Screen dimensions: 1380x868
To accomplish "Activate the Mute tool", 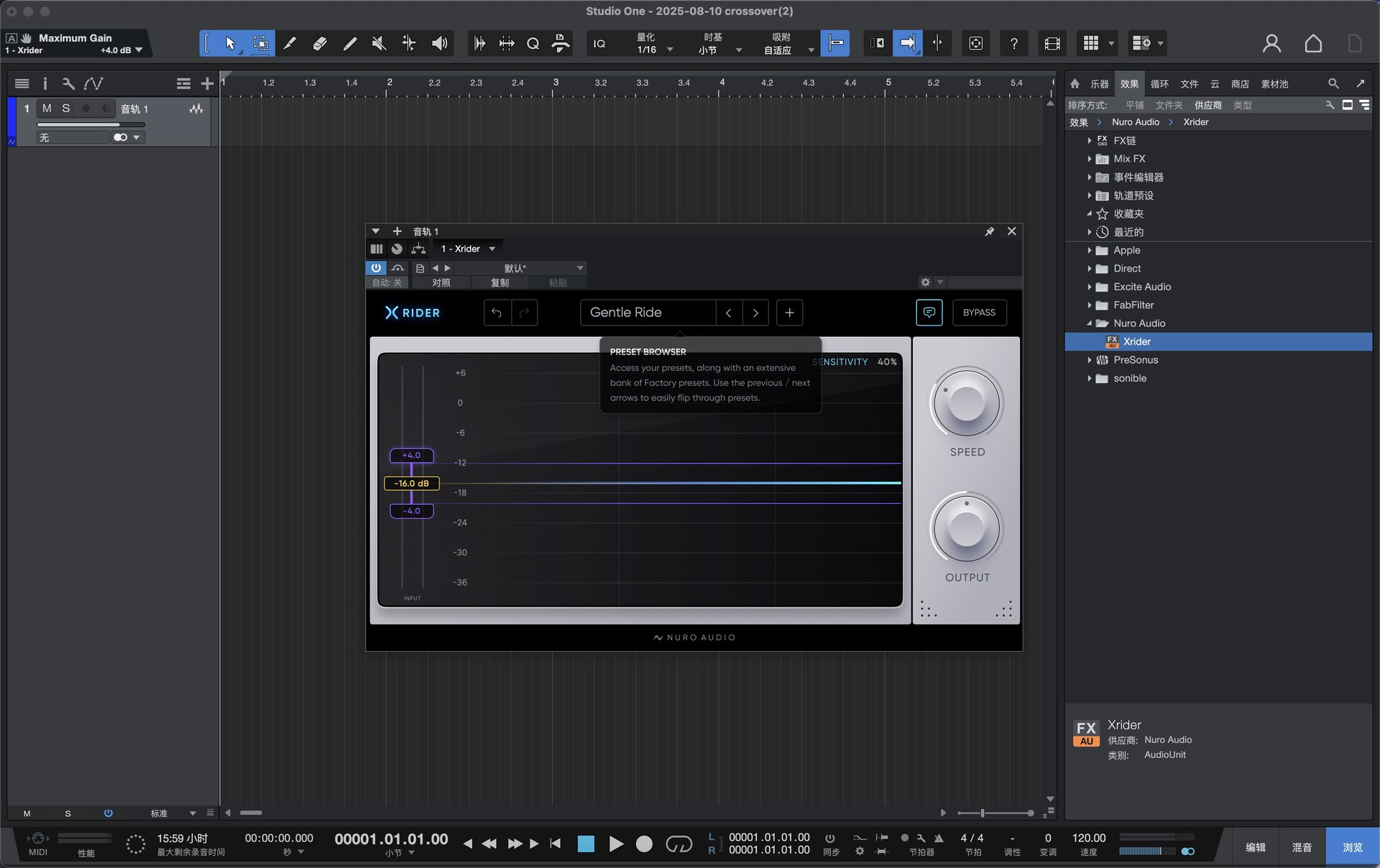I will [379, 44].
